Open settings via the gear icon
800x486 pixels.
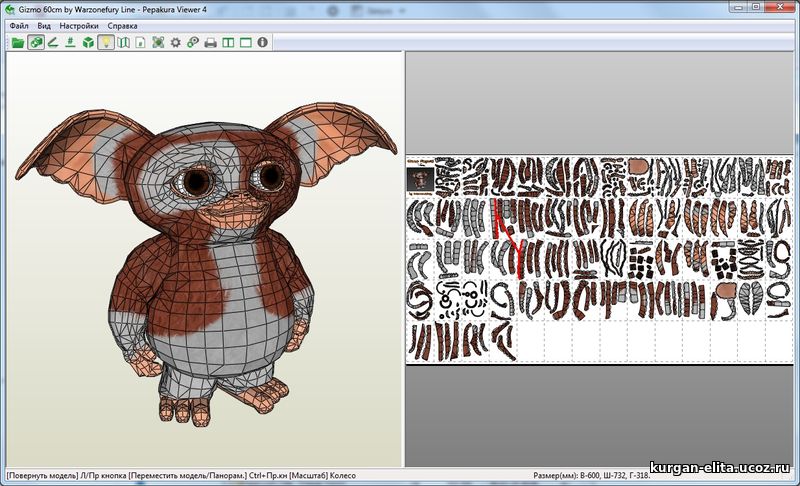pyautogui.click(x=176, y=42)
